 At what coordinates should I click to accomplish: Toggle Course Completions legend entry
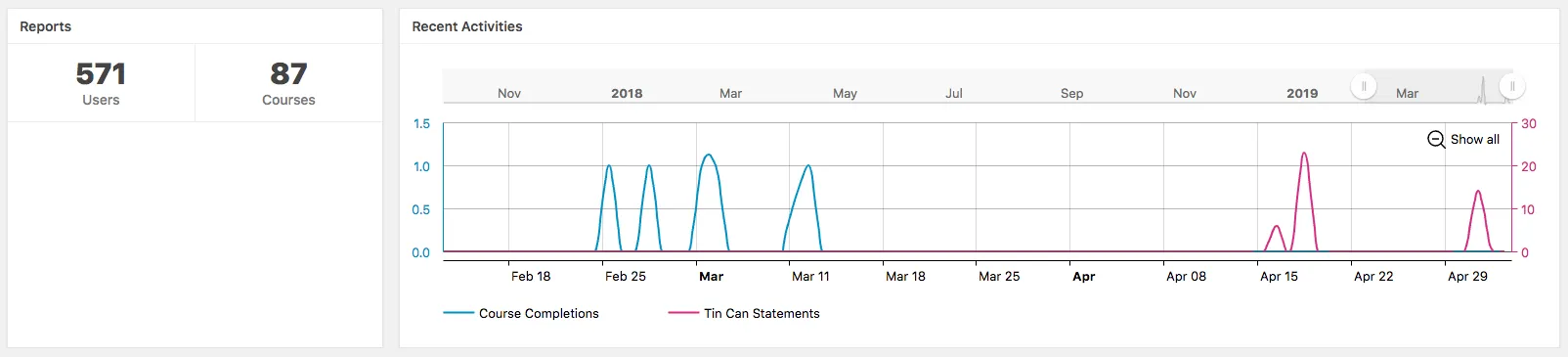(521, 313)
